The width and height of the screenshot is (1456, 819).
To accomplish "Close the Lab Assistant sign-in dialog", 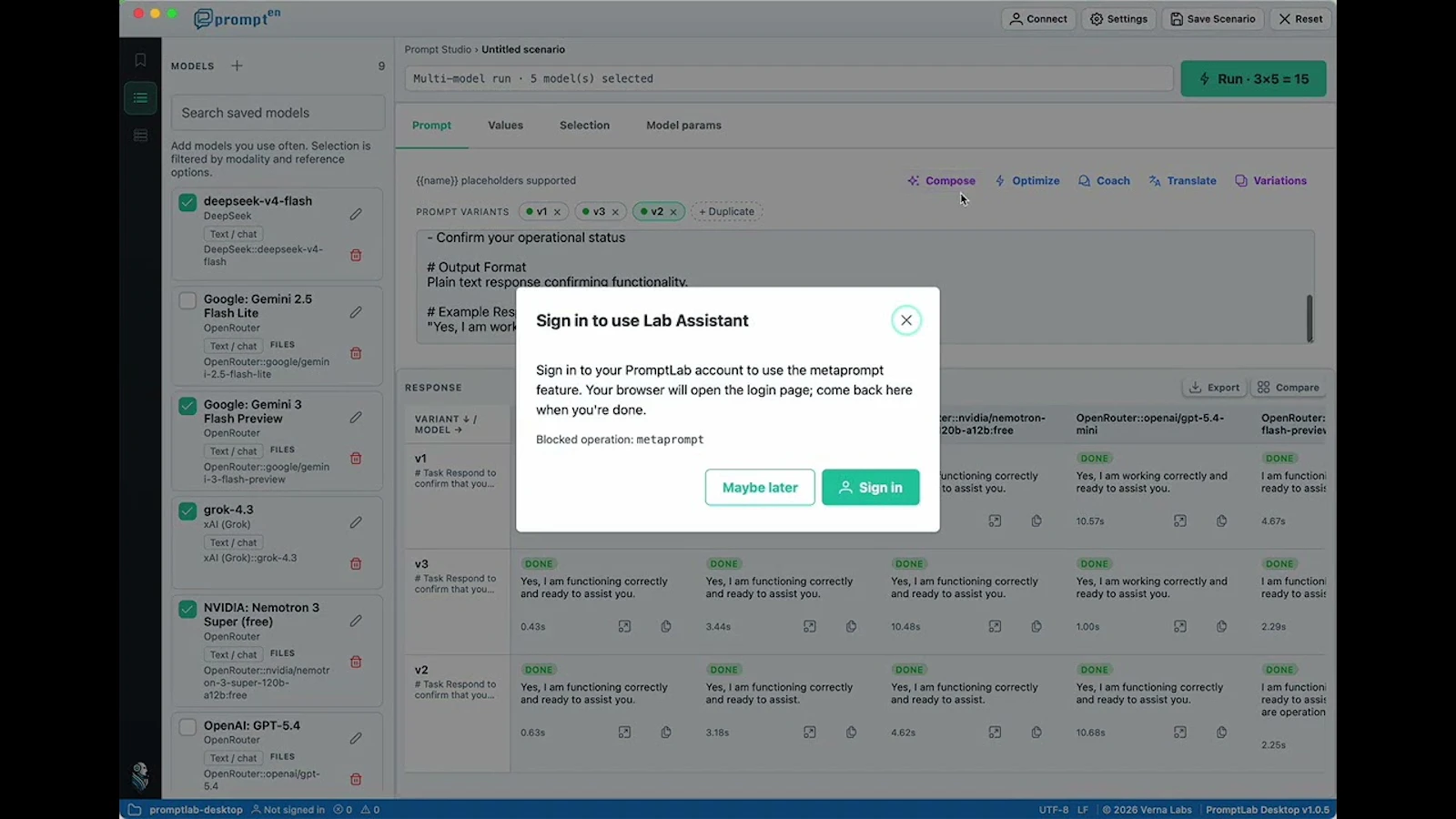I will [905, 320].
